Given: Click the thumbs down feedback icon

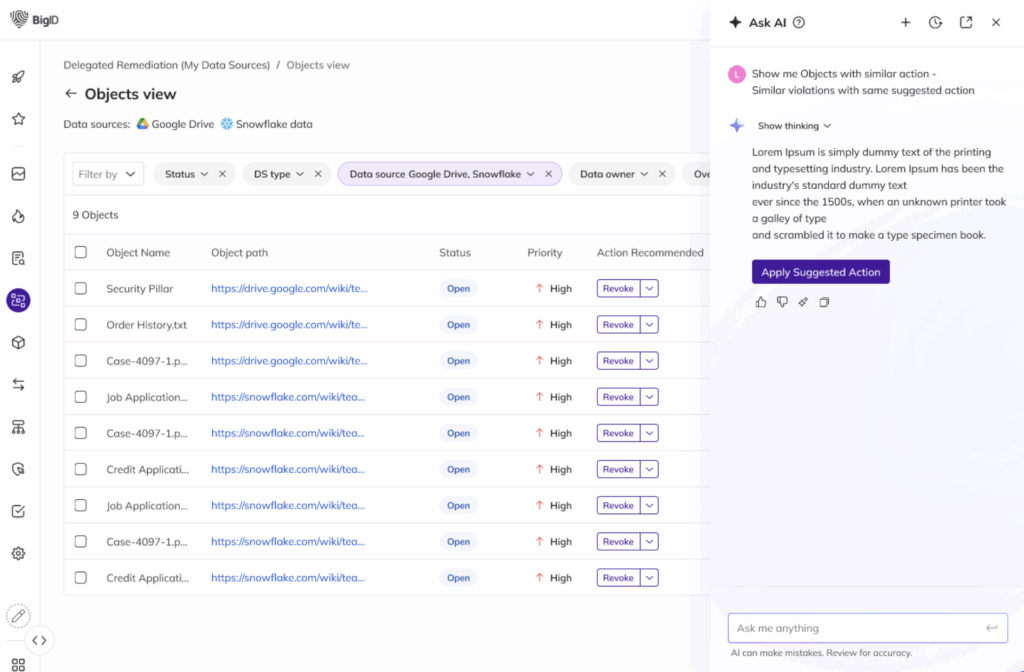Looking at the screenshot, I should tap(782, 302).
